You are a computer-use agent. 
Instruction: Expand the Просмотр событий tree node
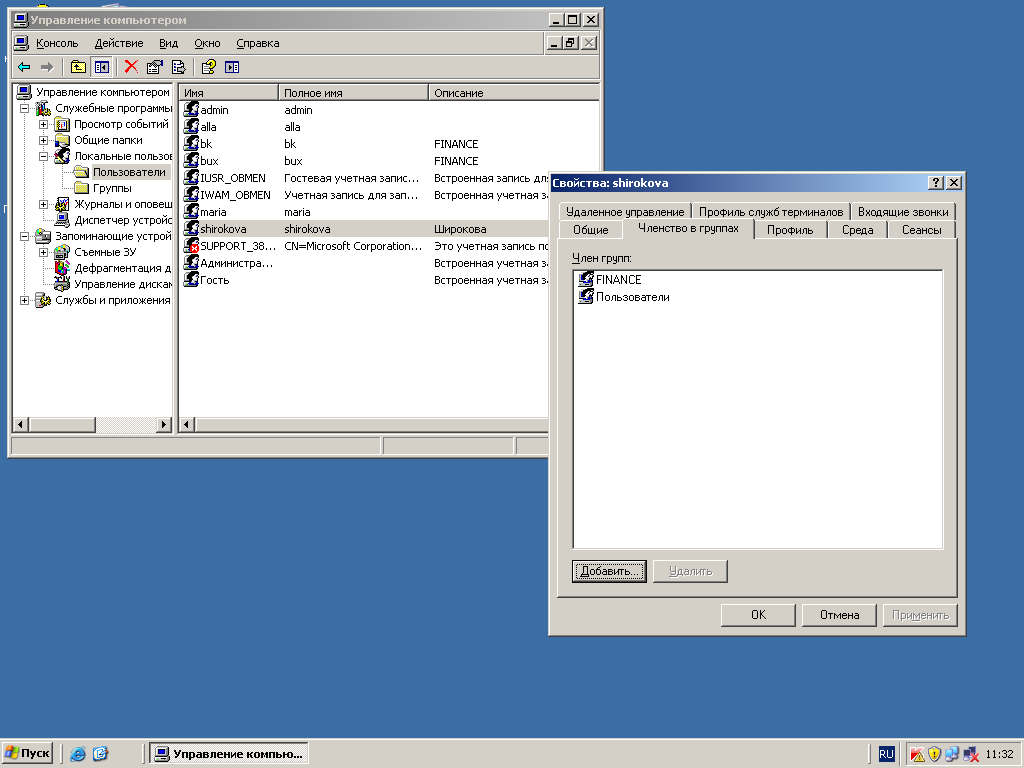43,124
